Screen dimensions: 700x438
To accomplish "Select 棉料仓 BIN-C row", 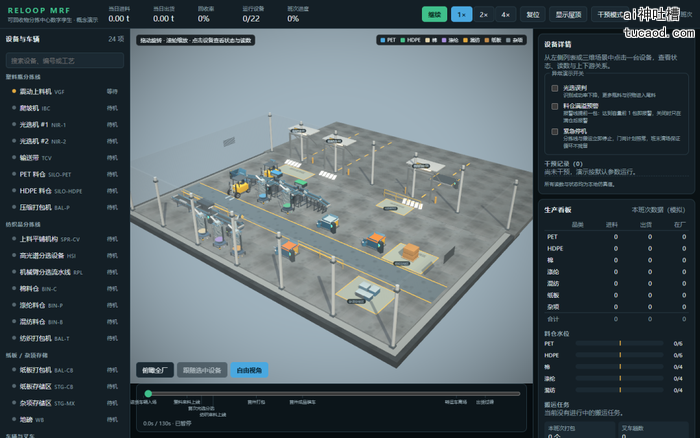I will pyautogui.click(x=64, y=288).
